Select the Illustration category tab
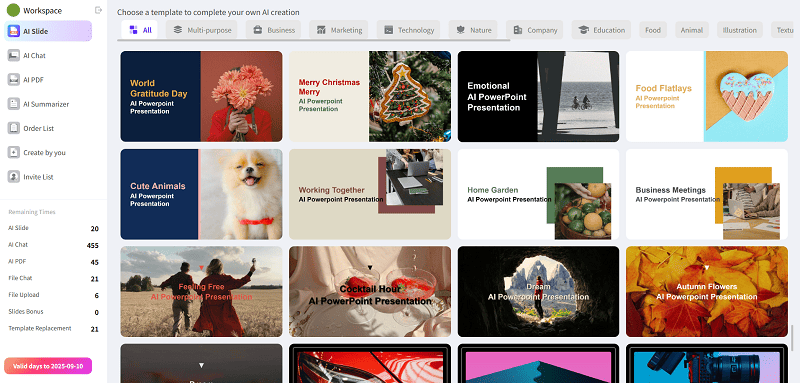 (x=739, y=30)
